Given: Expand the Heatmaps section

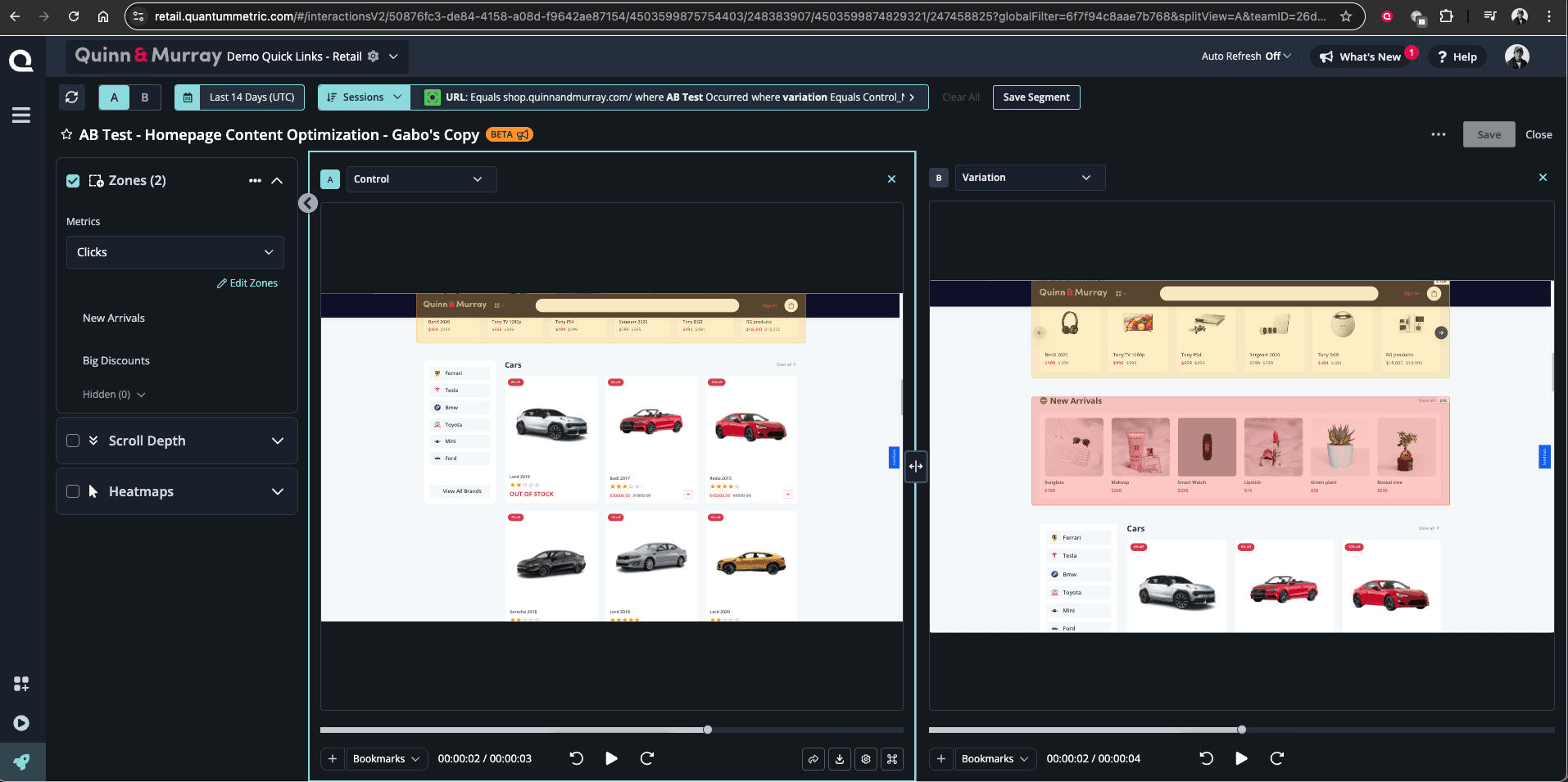Looking at the screenshot, I should (x=278, y=491).
